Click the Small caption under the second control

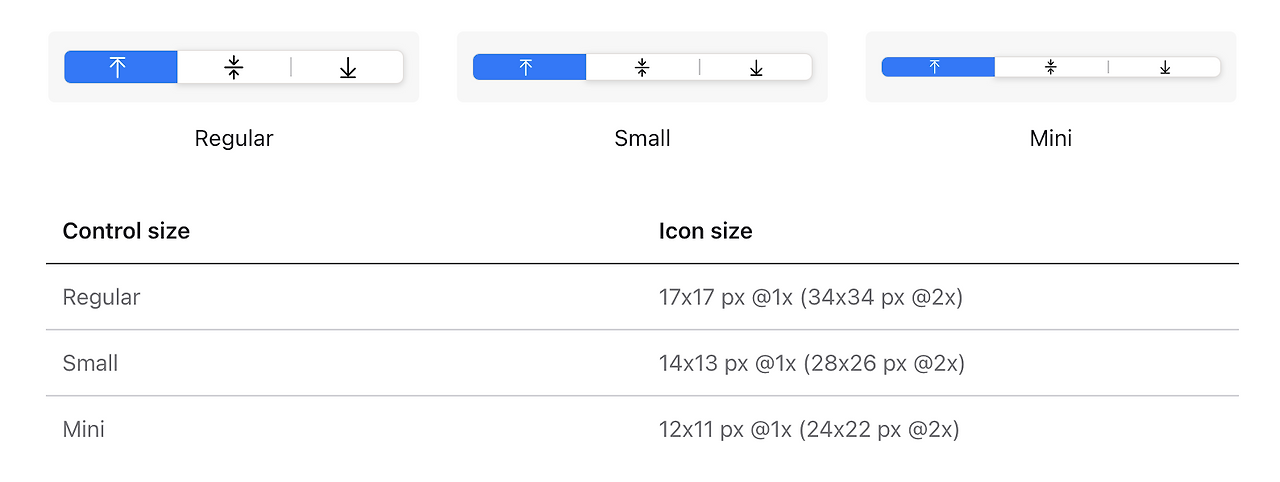click(x=642, y=138)
